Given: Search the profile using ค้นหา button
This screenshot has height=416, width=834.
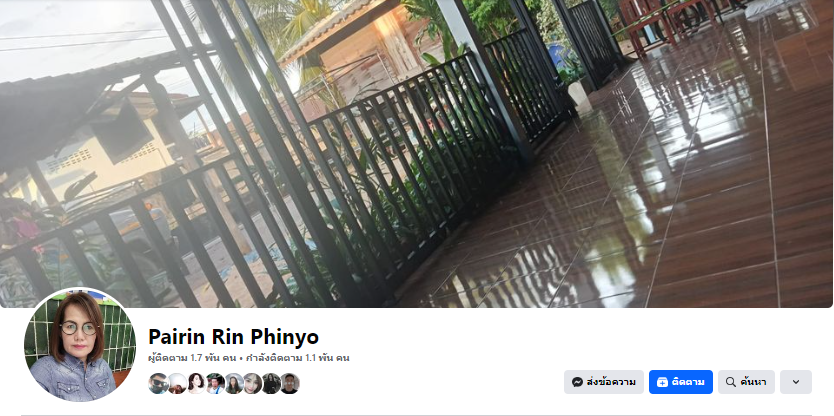Looking at the screenshot, I should [x=746, y=382].
